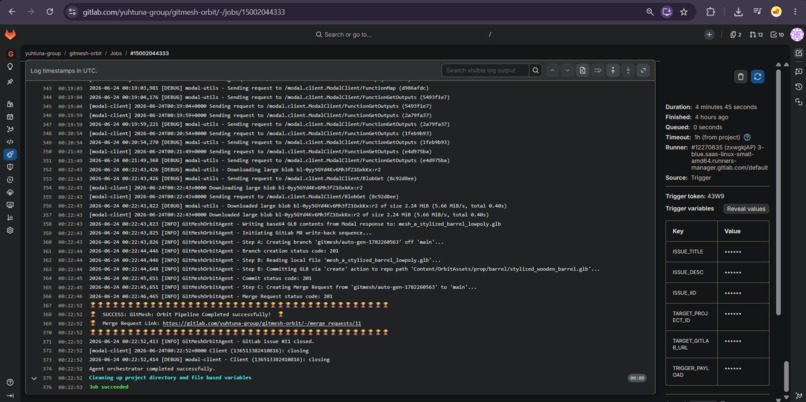806x402 pixels.
Task: Jump to previous search result chevron
Action: 552,70
